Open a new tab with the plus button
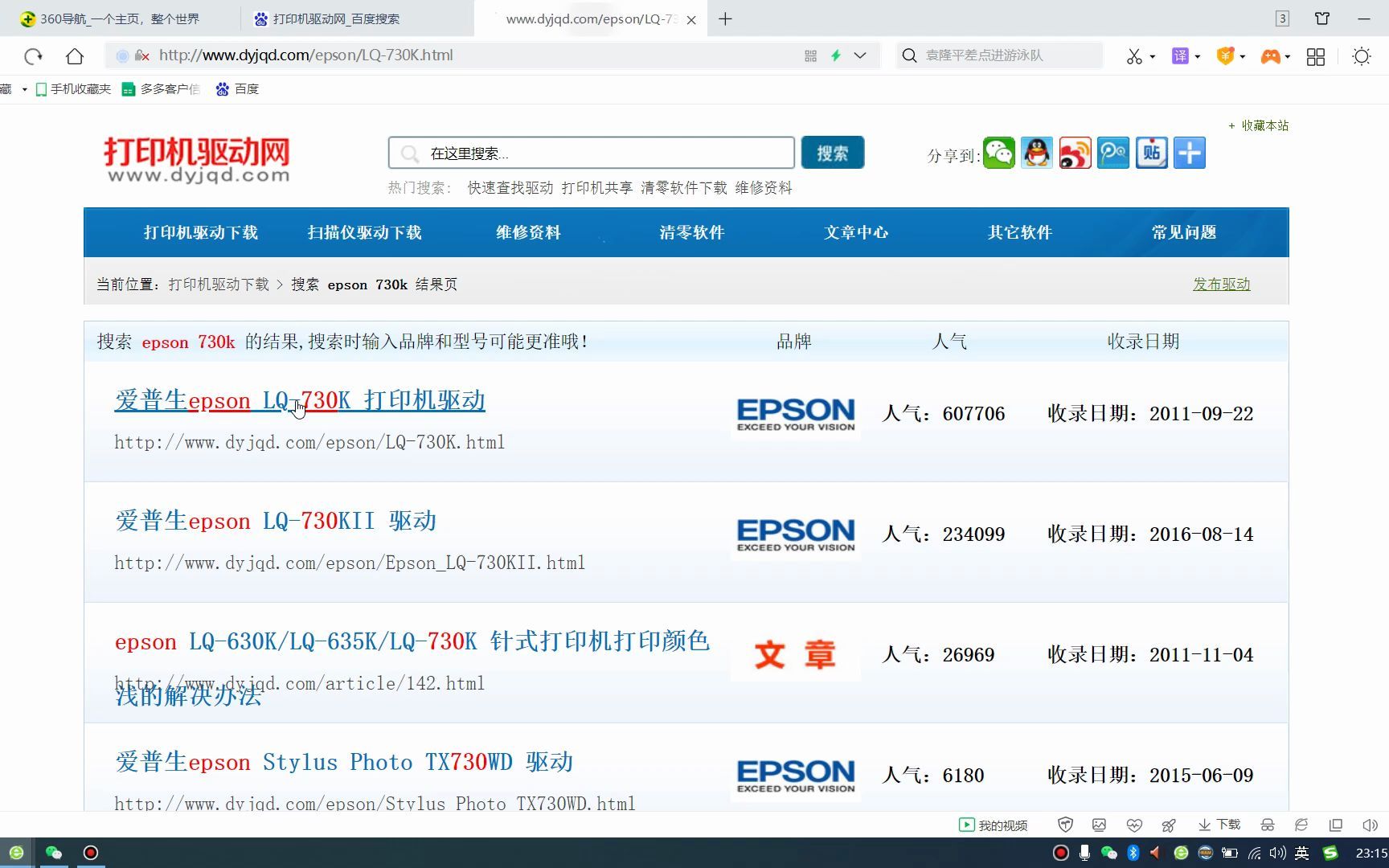 (x=725, y=18)
